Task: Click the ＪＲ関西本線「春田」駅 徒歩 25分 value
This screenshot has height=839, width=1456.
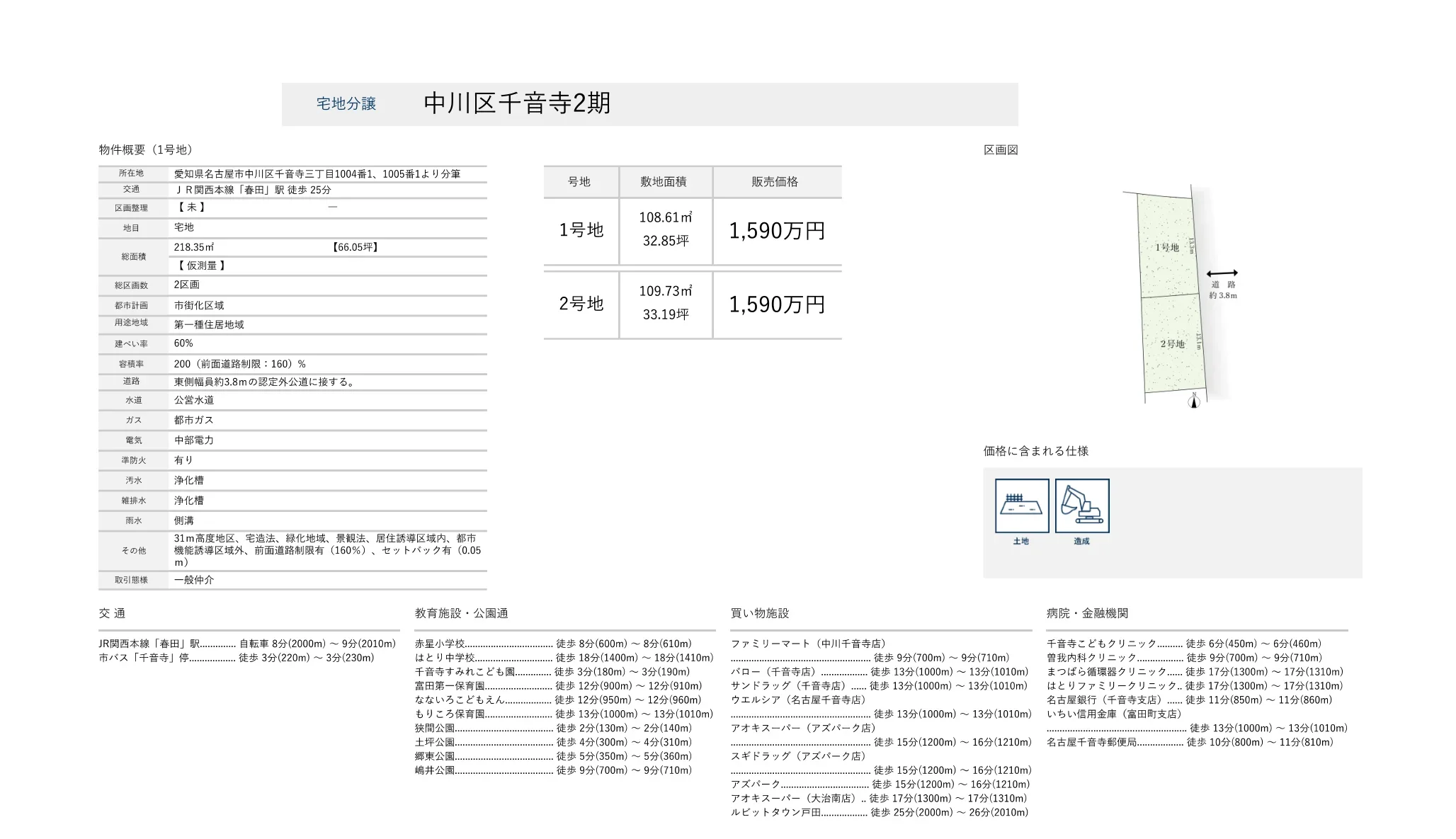Action: [253, 190]
